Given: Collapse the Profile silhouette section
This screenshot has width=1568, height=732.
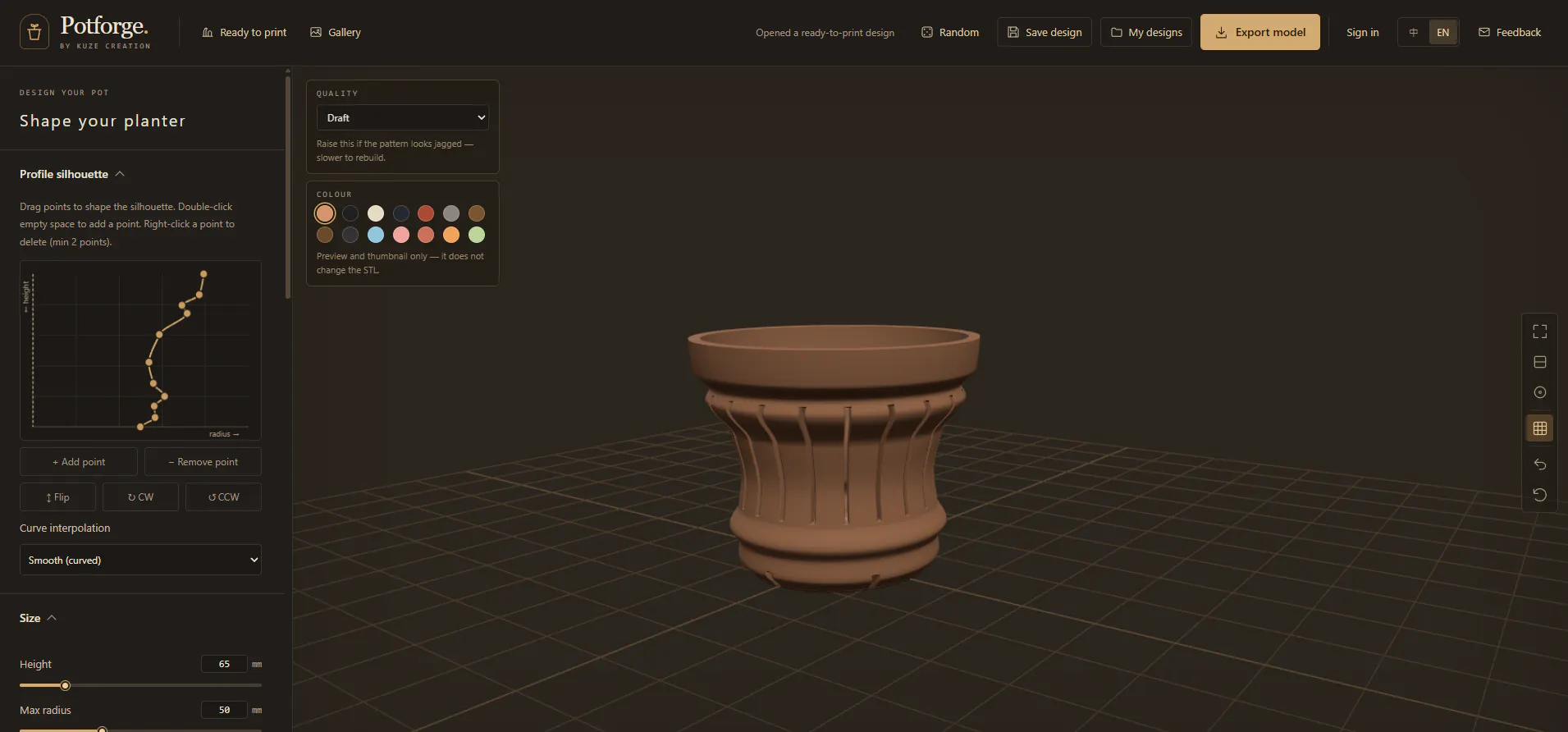Looking at the screenshot, I should (x=72, y=174).
